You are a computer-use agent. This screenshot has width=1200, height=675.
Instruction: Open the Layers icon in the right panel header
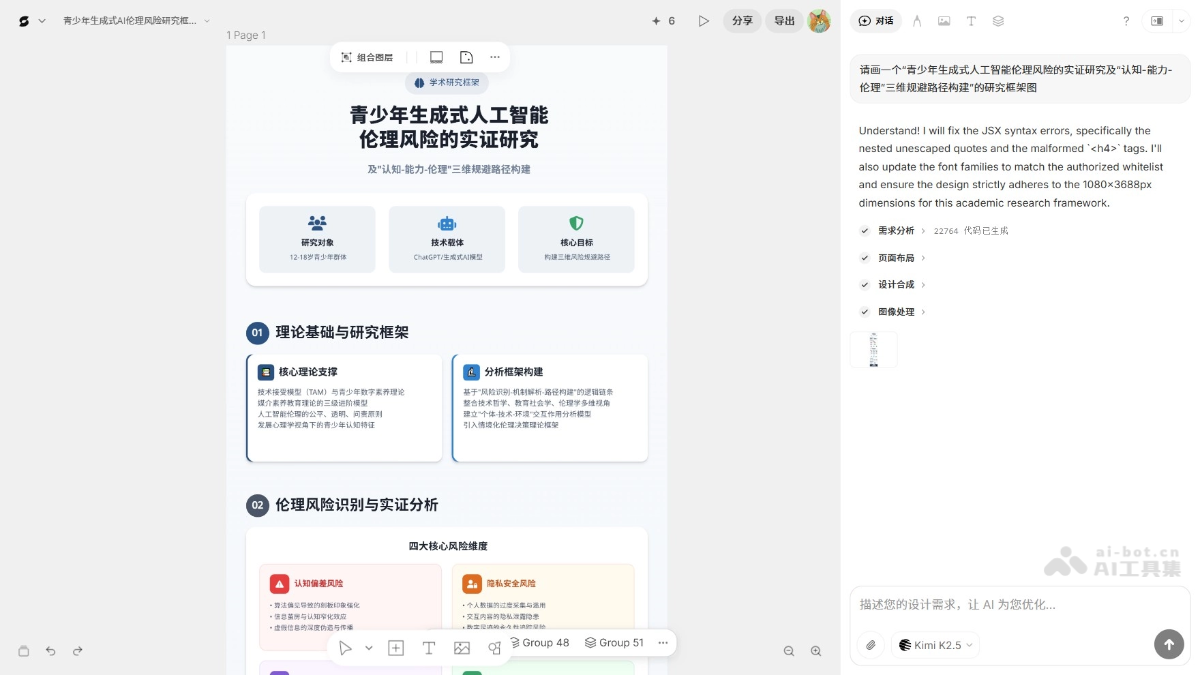click(x=998, y=20)
